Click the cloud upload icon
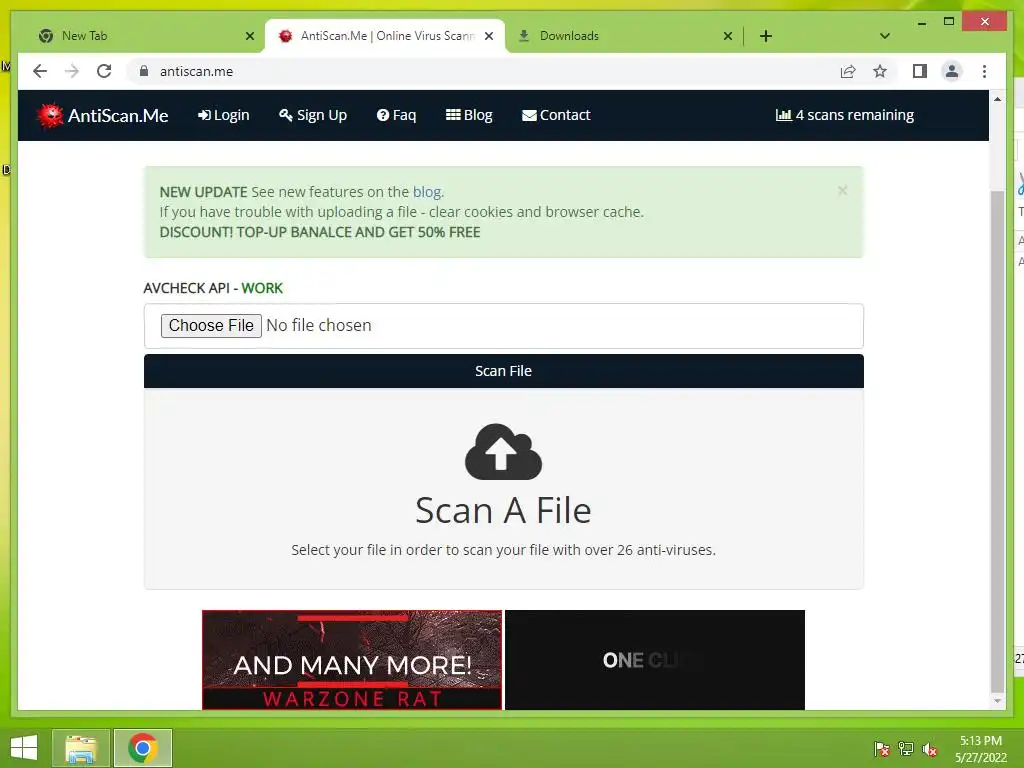 click(504, 452)
